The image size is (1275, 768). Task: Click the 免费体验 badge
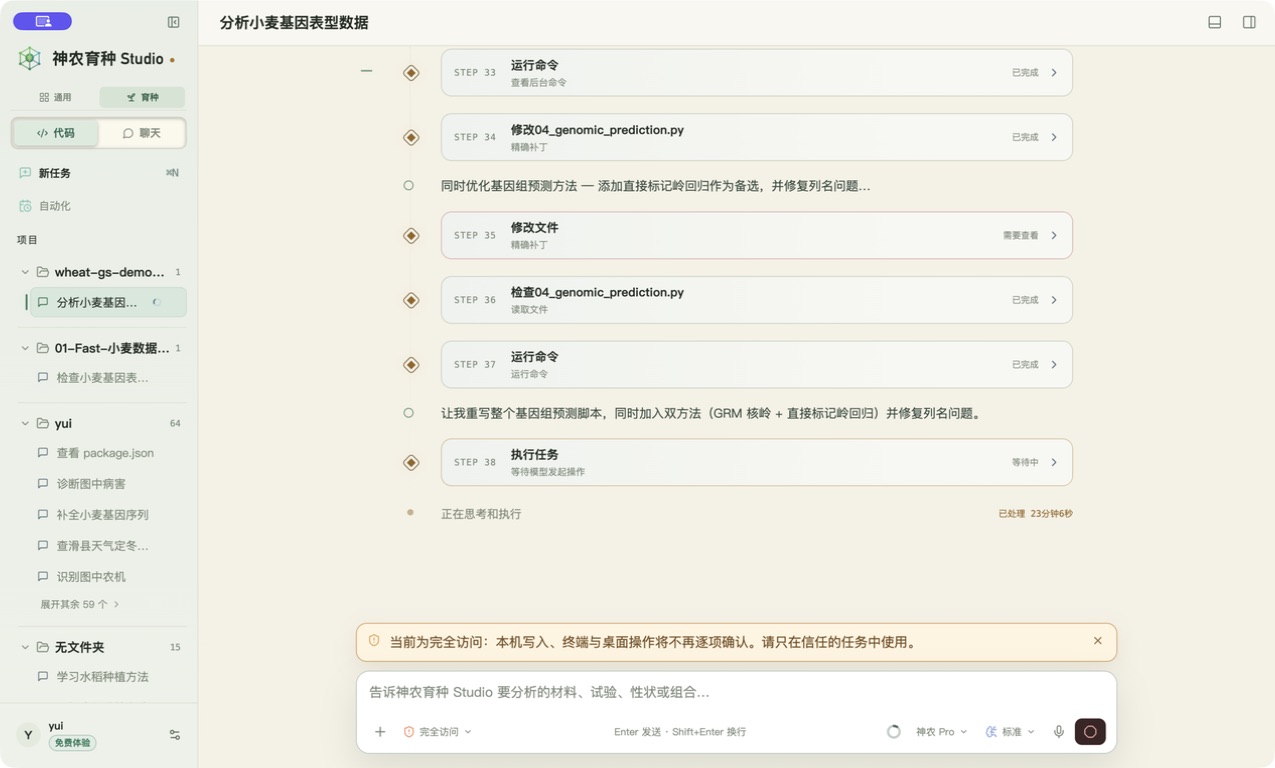click(72, 743)
